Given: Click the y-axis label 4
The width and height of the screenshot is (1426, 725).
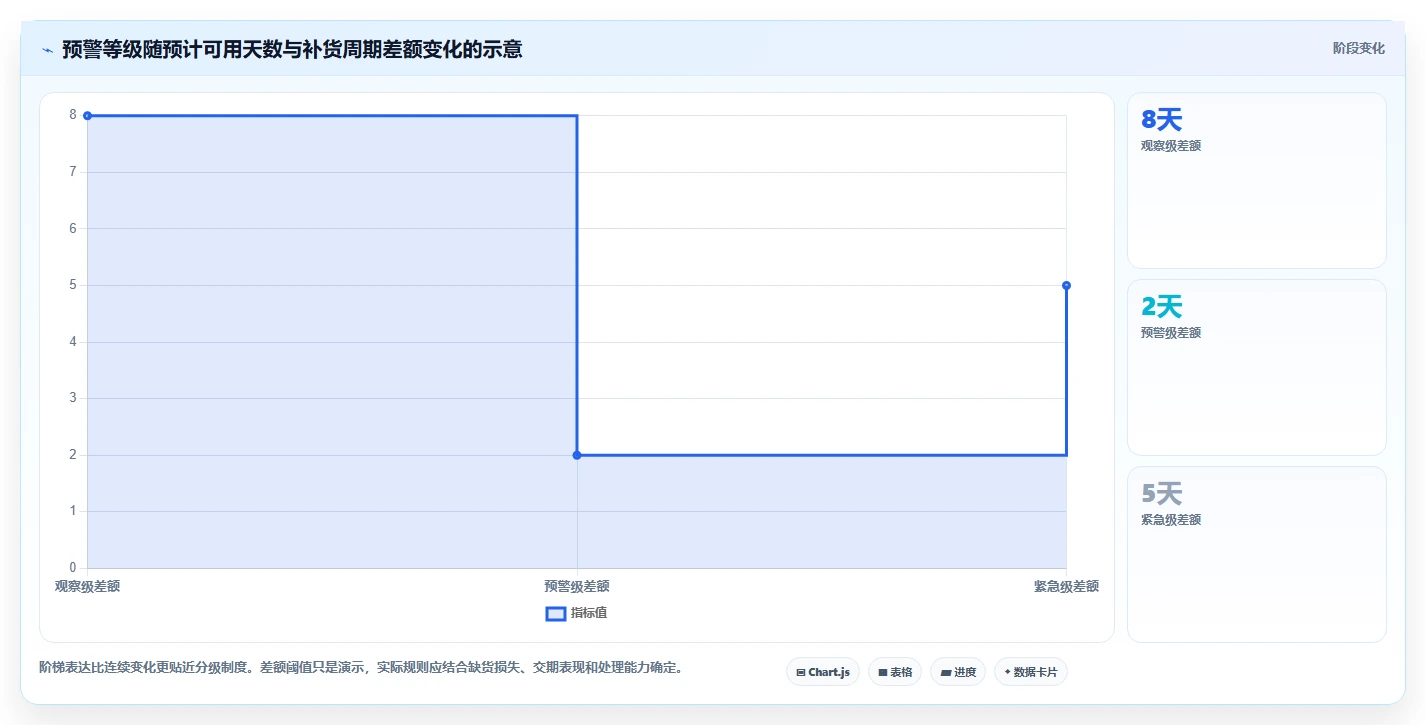Looking at the screenshot, I should 73,342.
